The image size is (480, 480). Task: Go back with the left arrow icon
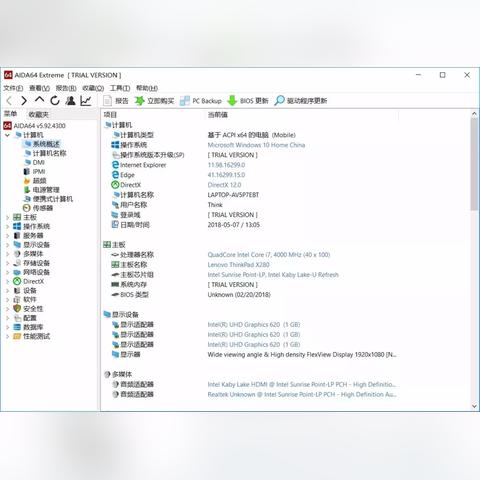click(9, 101)
